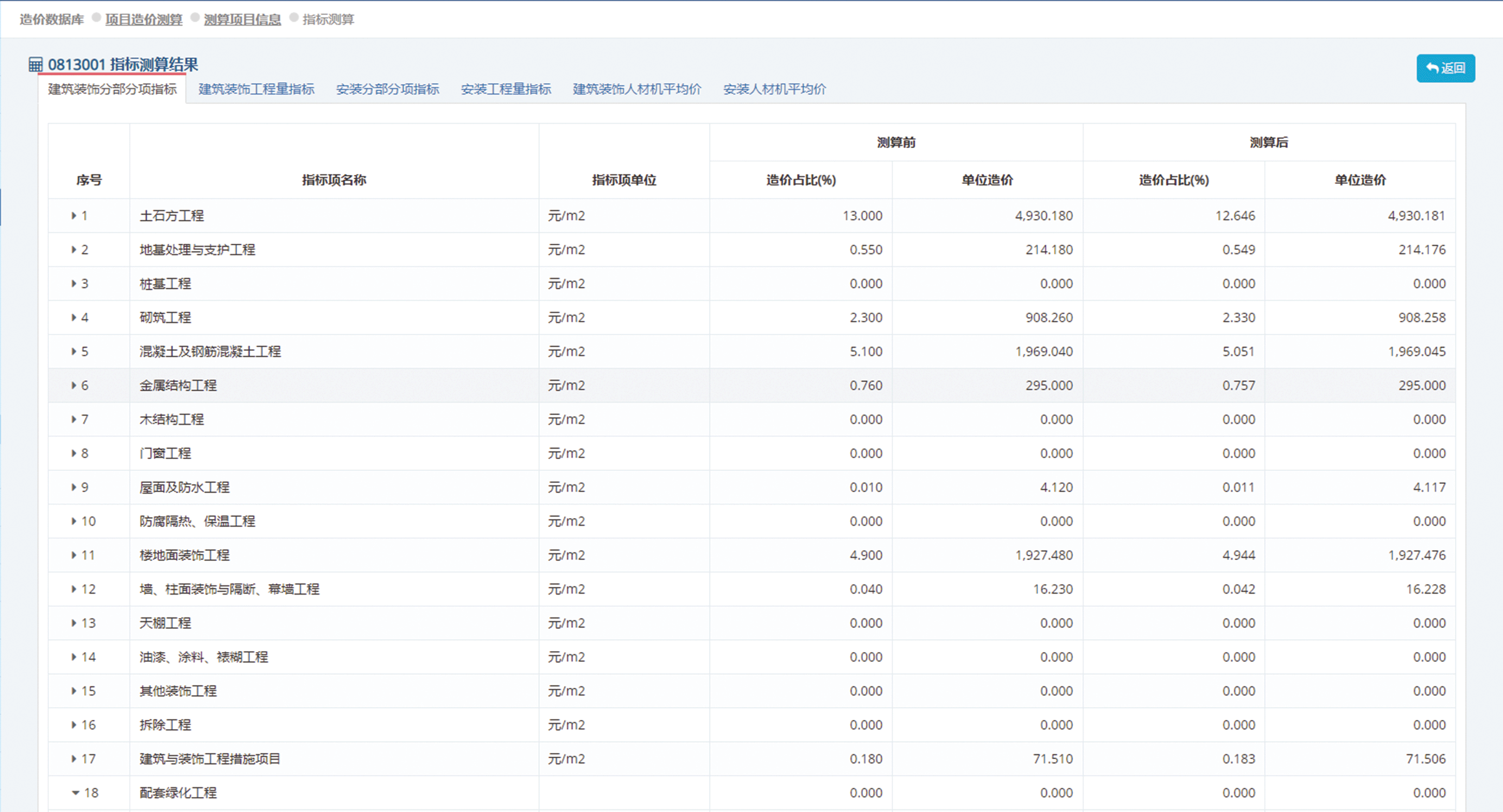Switch to the 建筑装饰工程量指标 tab

click(x=256, y=89)
